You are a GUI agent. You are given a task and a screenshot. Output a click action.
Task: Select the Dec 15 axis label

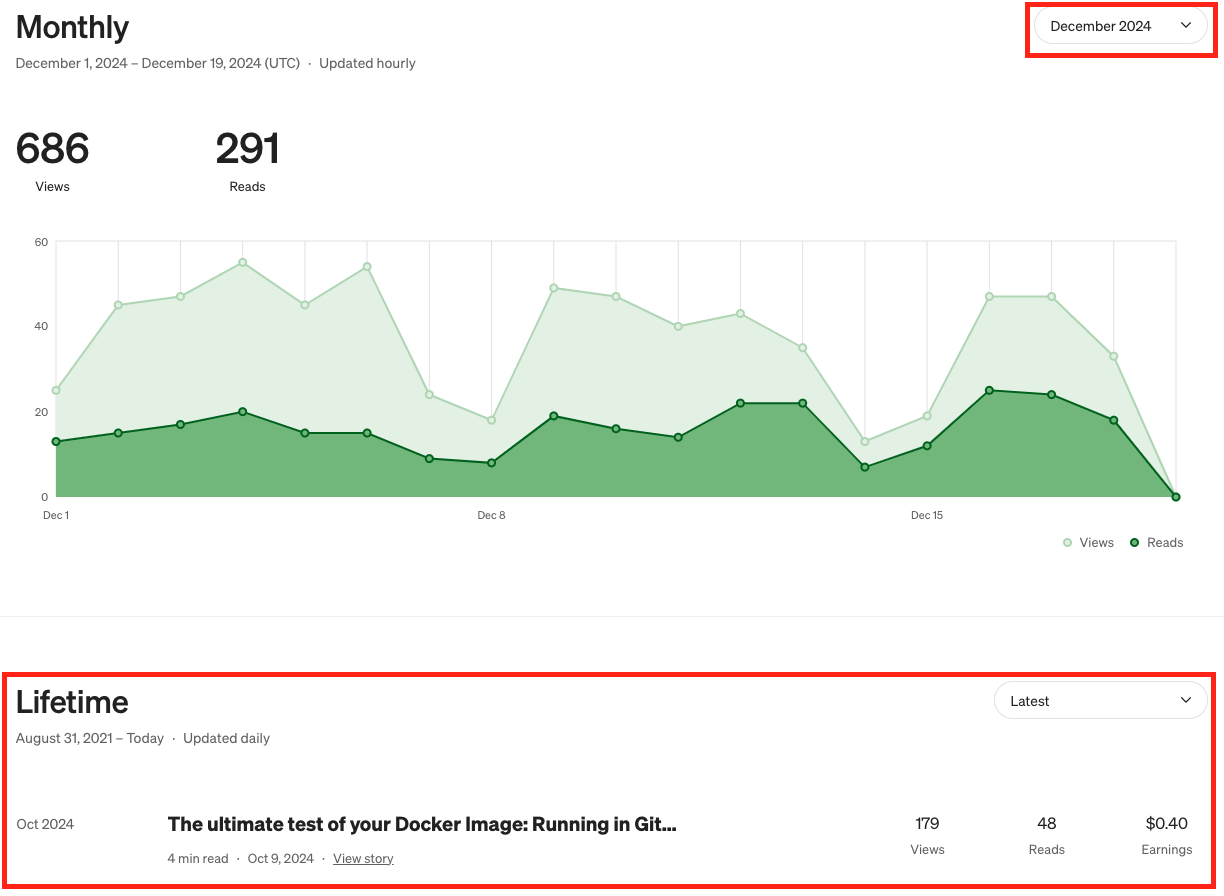coord(926,515)
